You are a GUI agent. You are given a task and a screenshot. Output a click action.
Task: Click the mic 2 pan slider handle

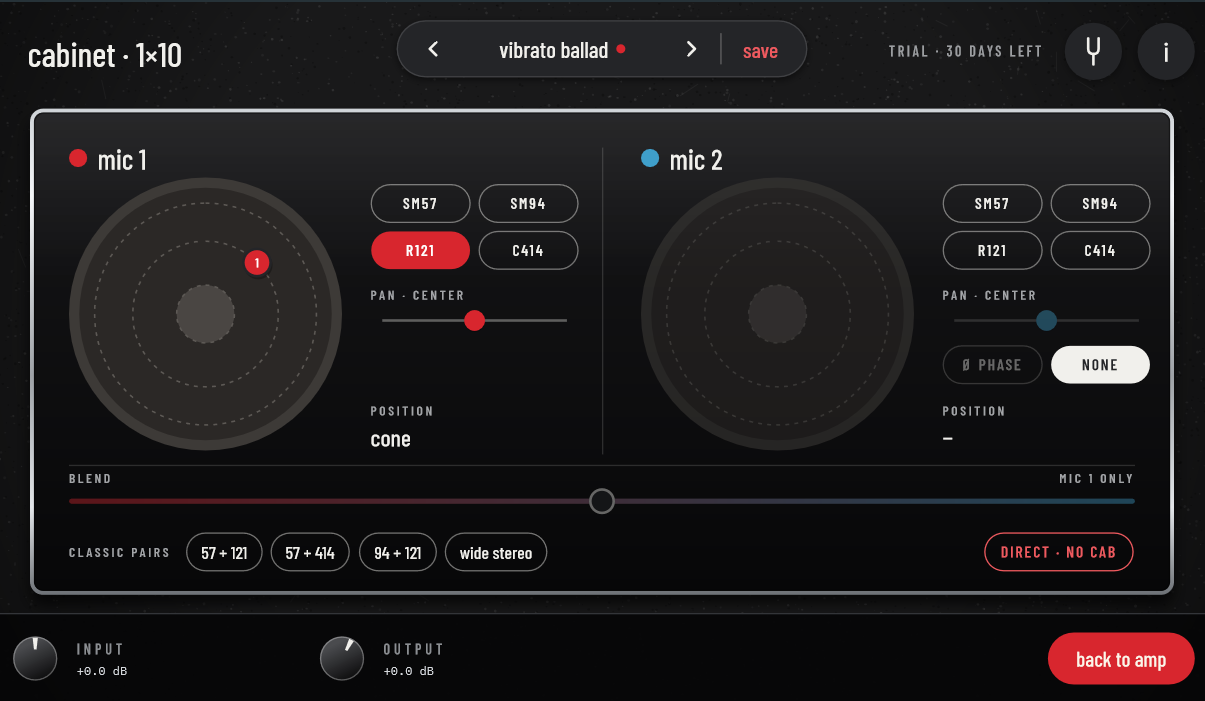click(x=1046, y=320)
